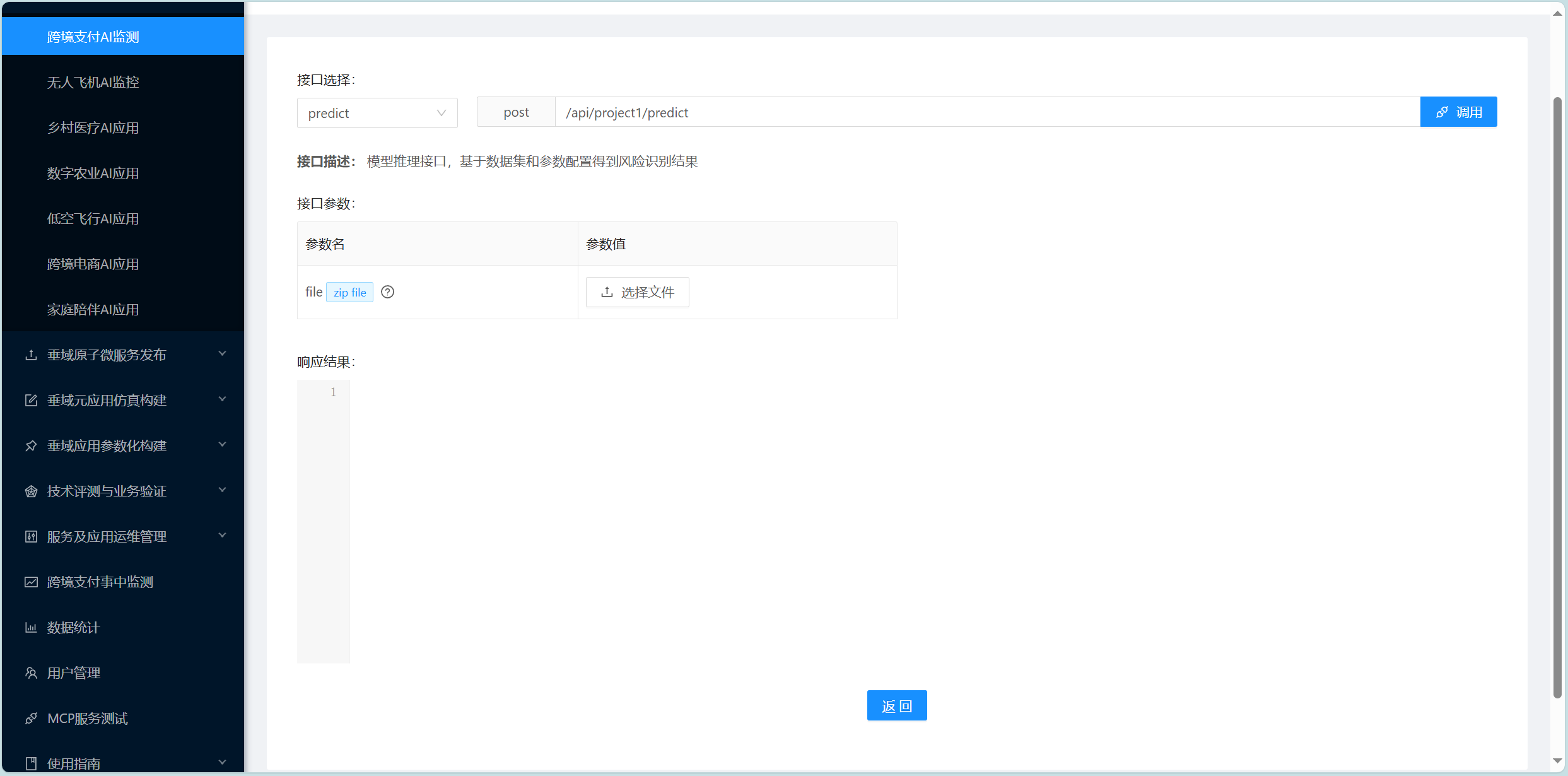Click the control icon beside 服务及应用运维管理
This screenshot has width=1568, height=776.
coord(31,537)
